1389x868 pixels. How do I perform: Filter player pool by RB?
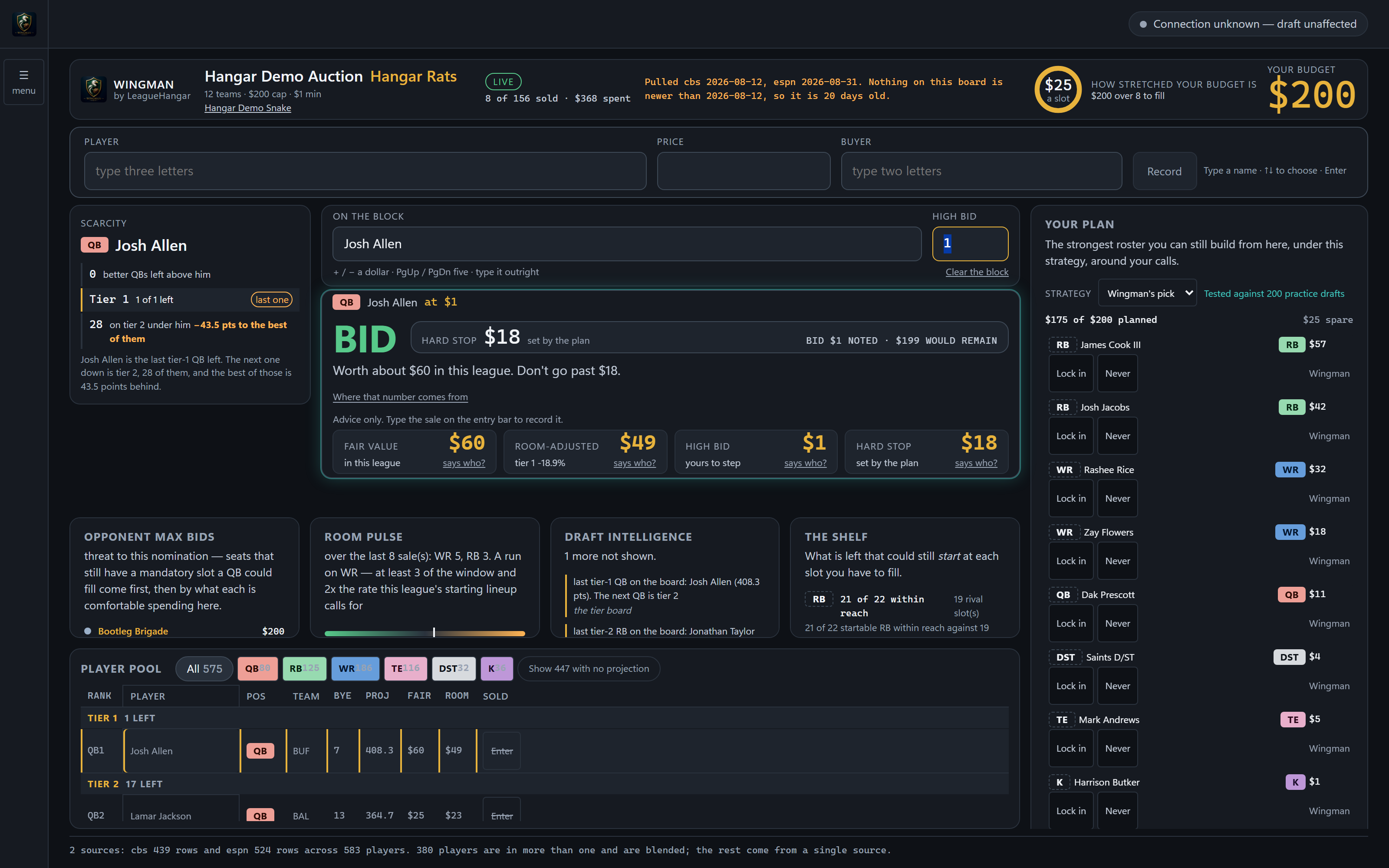pos(304,669)
